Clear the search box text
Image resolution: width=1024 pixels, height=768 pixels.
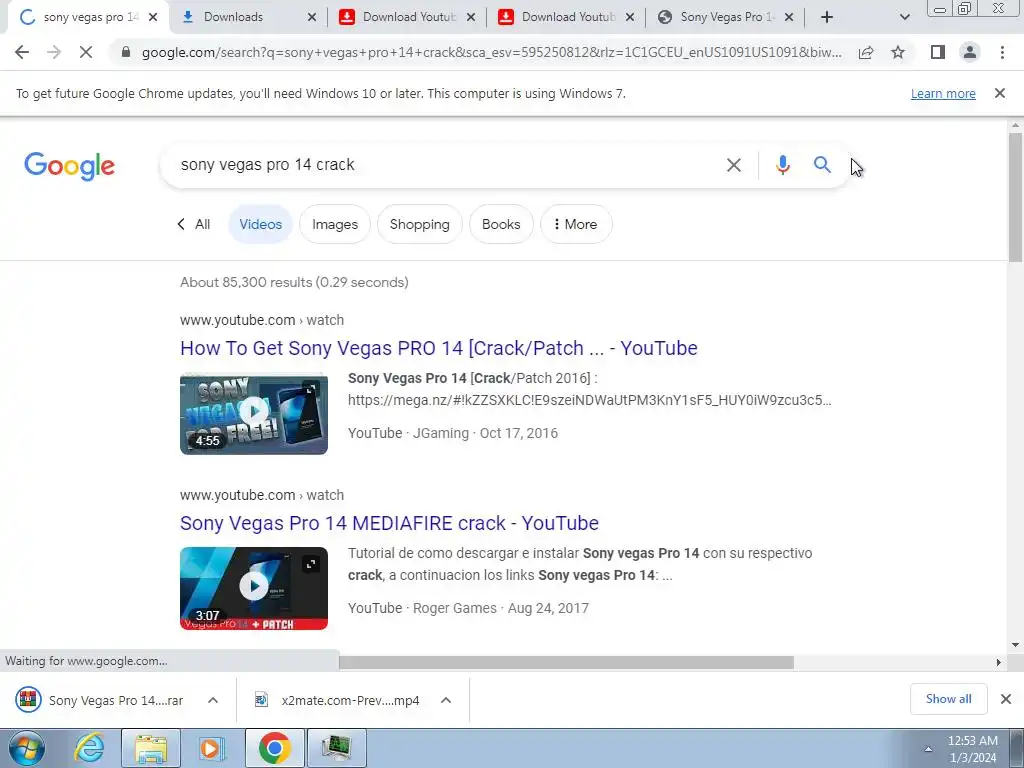[734, 165]
